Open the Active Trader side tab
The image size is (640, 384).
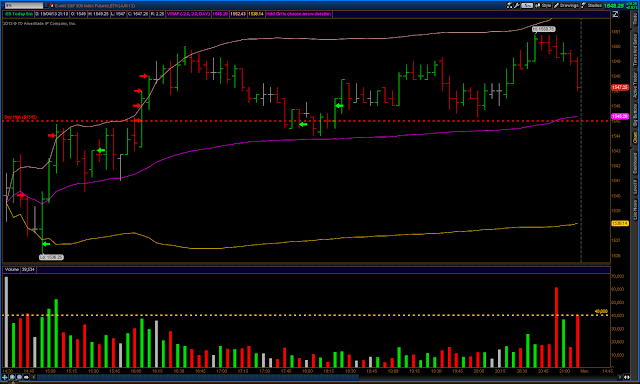pos(635,85)
